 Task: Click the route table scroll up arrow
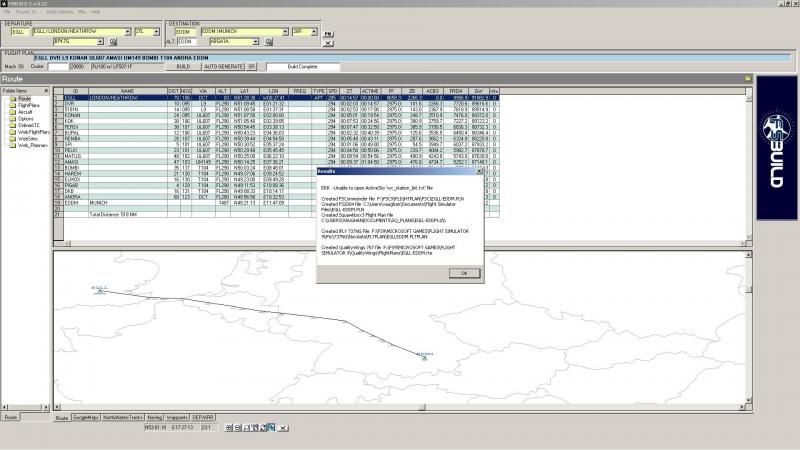coord(748,98)
